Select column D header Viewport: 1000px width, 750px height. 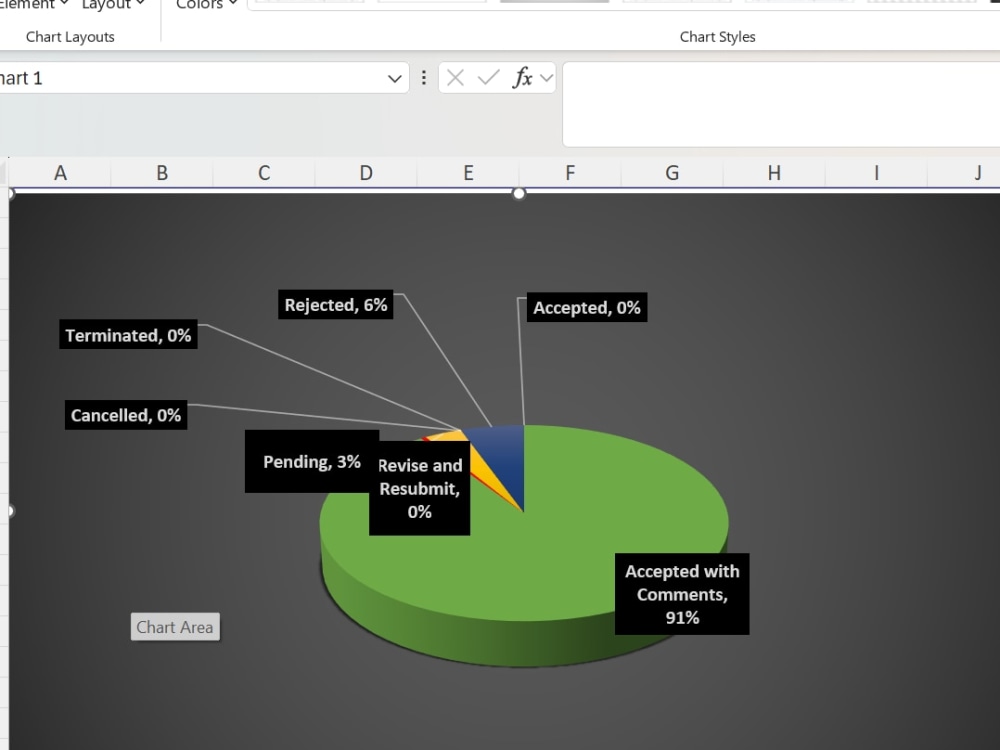pos(366,173)
